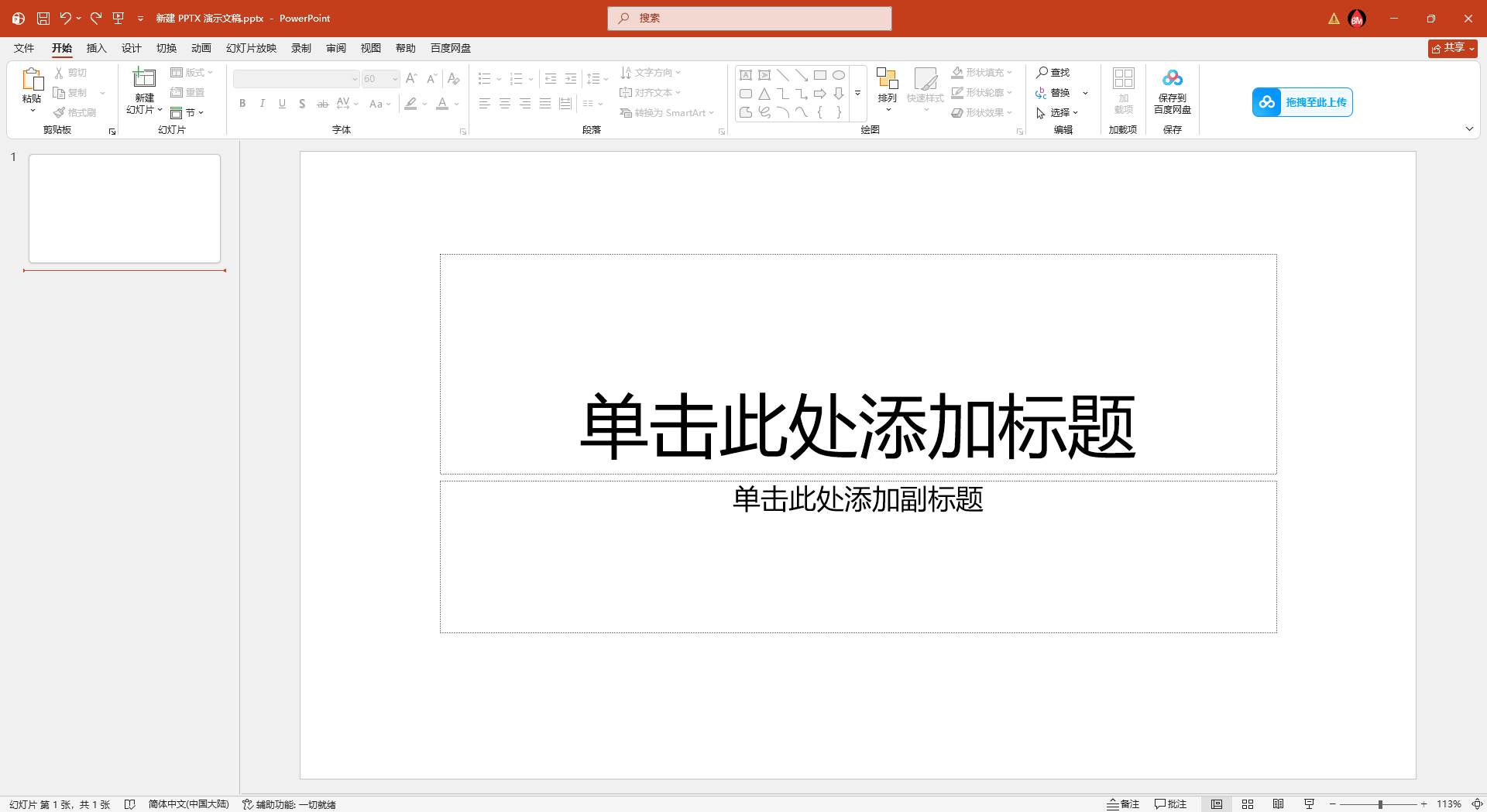Select slide 1 thumbnail in the panel
The height and width of the screenshot is (812, 1487).
(x=124, y=208)
